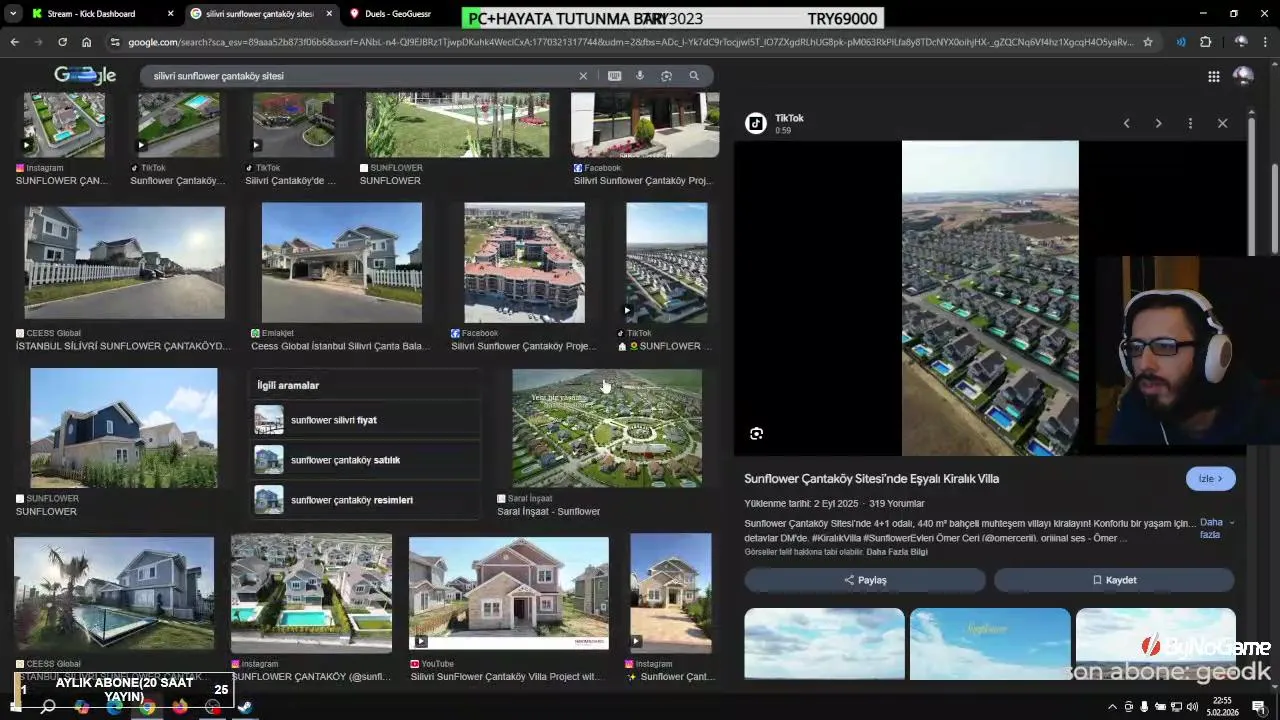
Task: Search inside the preview image with Lens
Action: [x=756, y=433]
